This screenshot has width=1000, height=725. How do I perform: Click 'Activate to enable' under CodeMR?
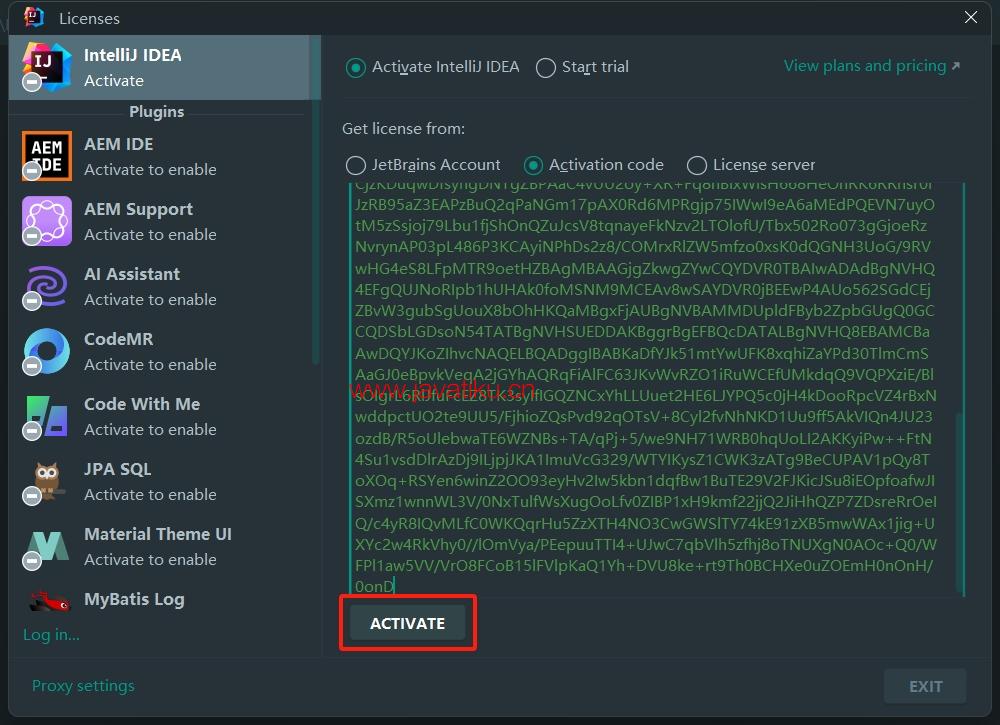[151, 365]
